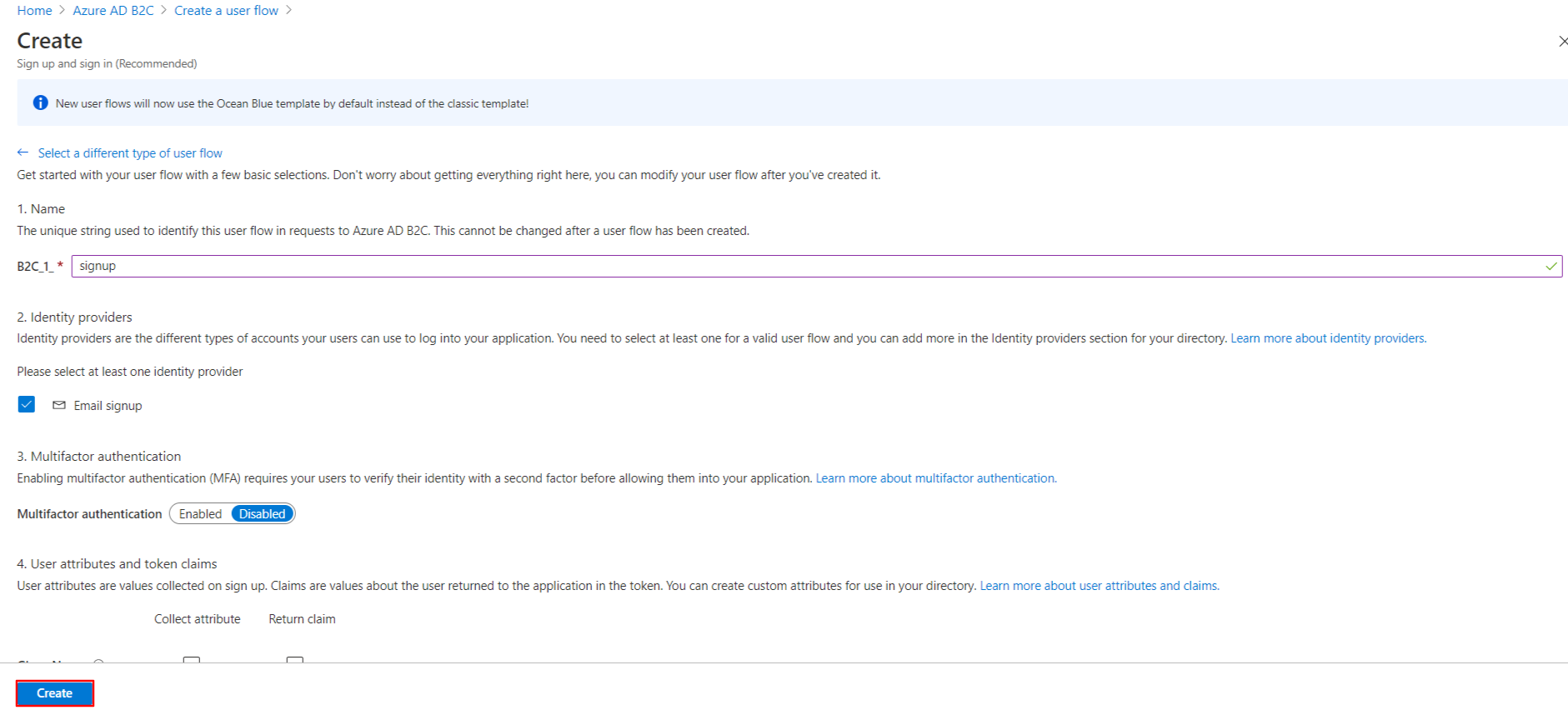Click the back arrow beside Select a different type
This screenshot has width=1568, height=720.
(23, 152)
